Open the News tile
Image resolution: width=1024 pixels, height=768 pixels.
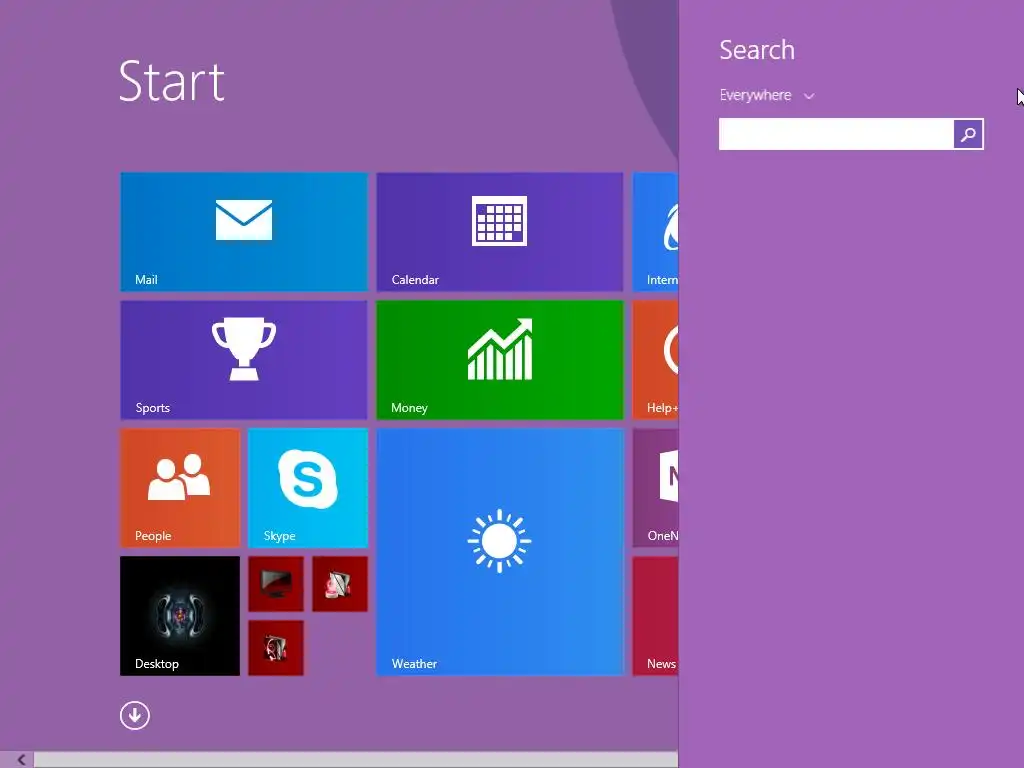[656, 616]
